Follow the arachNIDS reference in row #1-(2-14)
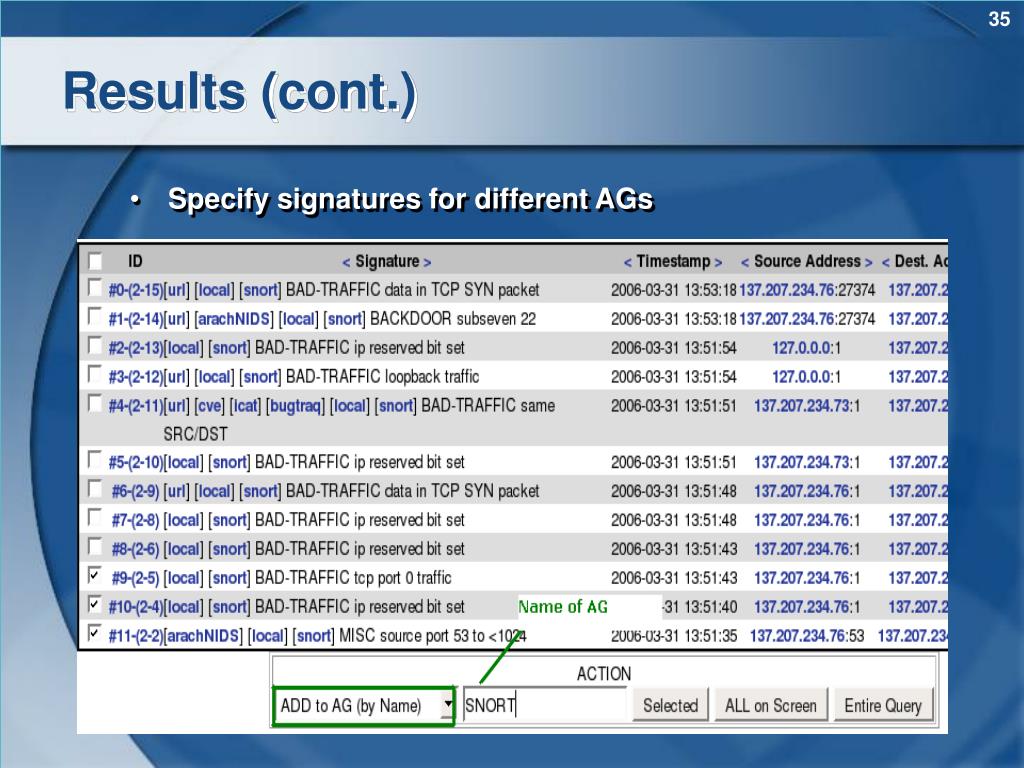Image resolution: width=1024 pixels, height=768 pixels. tap(234, 319)
